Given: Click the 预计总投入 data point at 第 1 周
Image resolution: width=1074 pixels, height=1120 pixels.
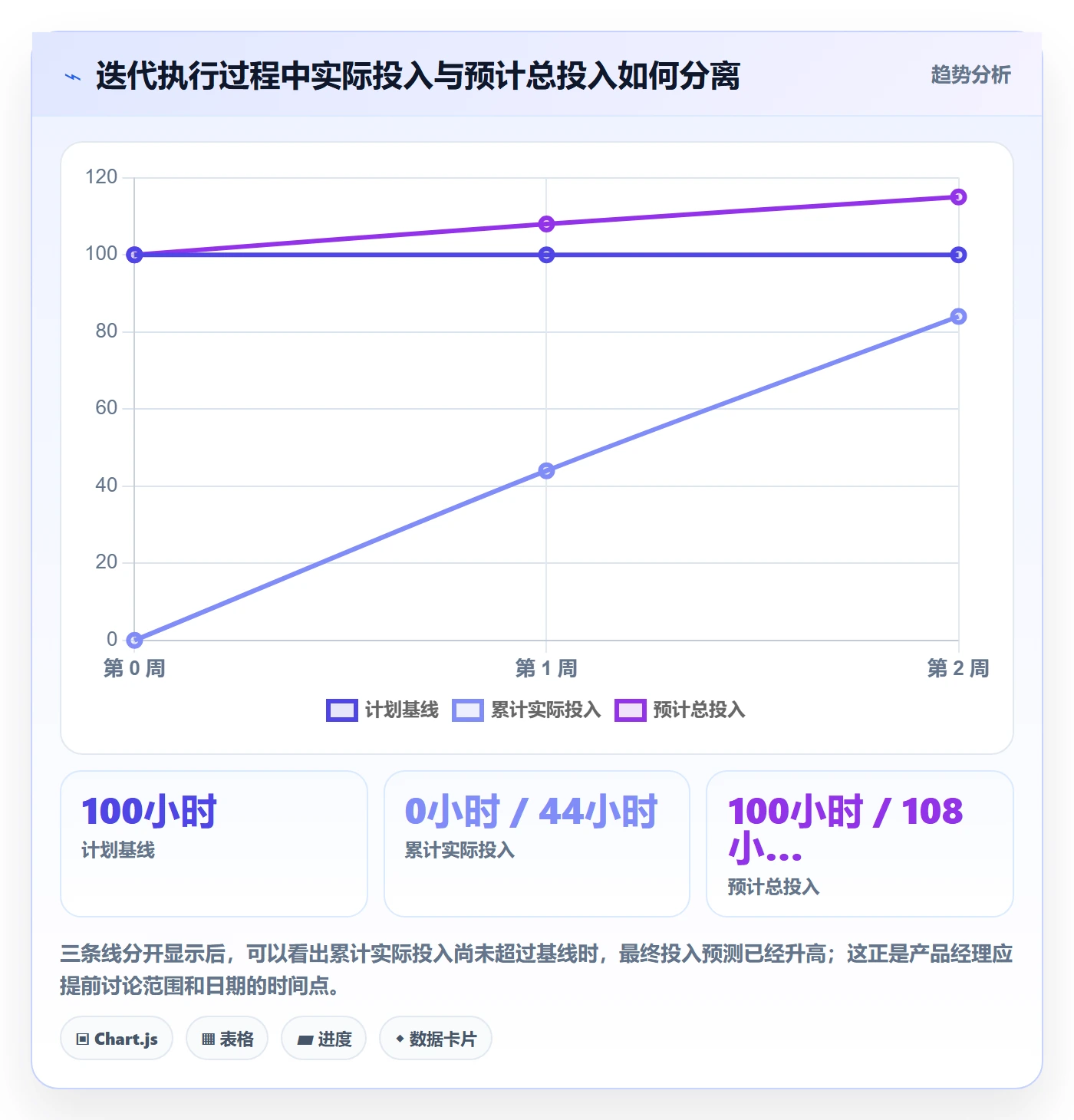Looking at the screenshot, I should point(546,224).
